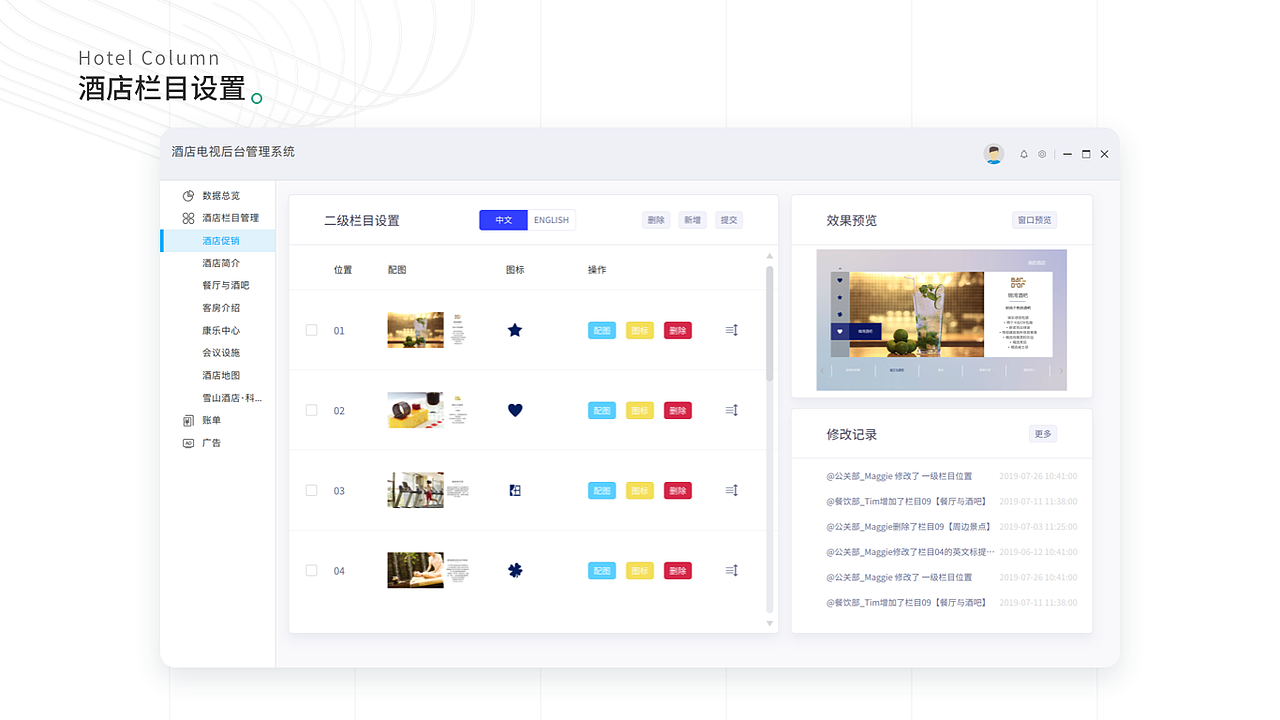Viewport: 1280px width, 720px height.
Task: Select the heart icon in row 02
Action: (514, 410)
